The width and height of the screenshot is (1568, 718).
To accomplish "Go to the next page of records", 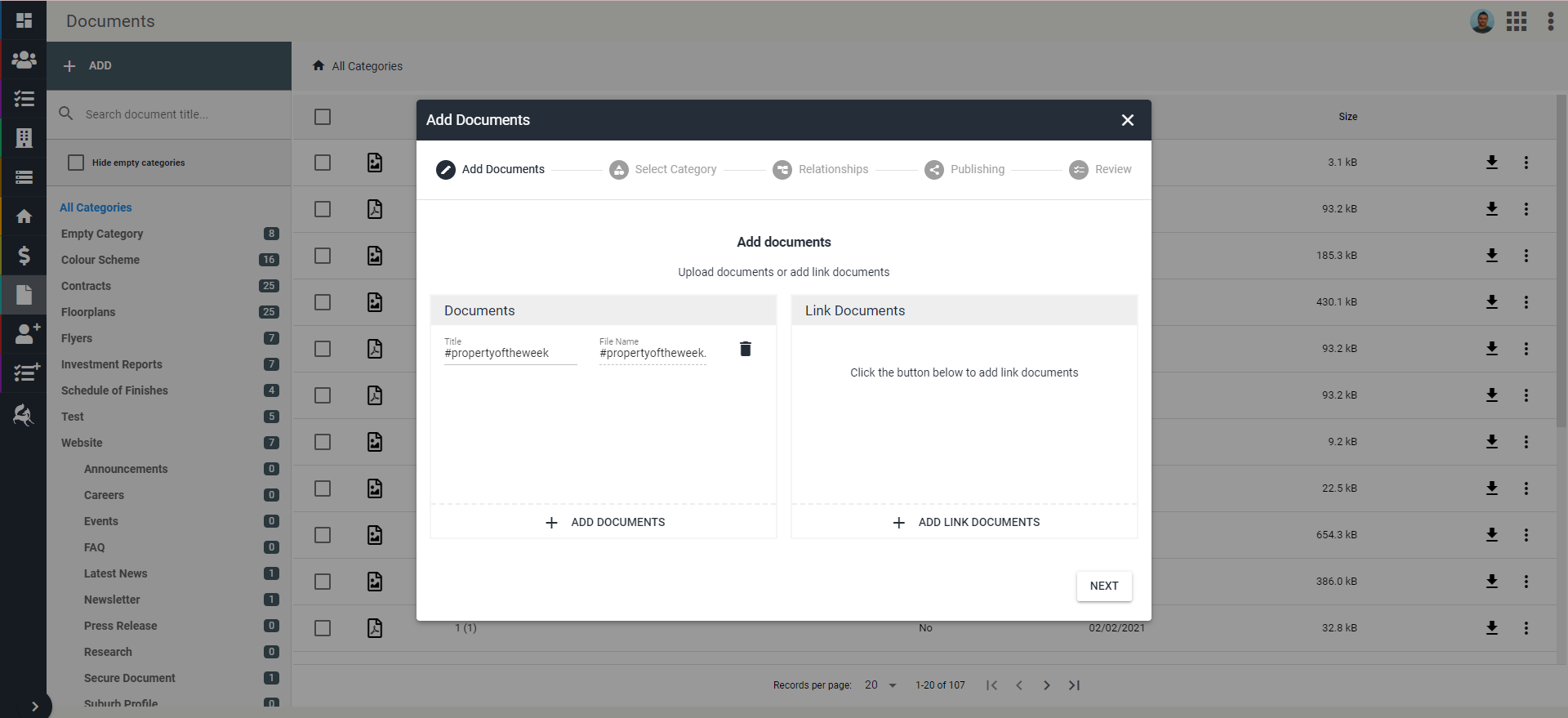I will point(1047,685).
